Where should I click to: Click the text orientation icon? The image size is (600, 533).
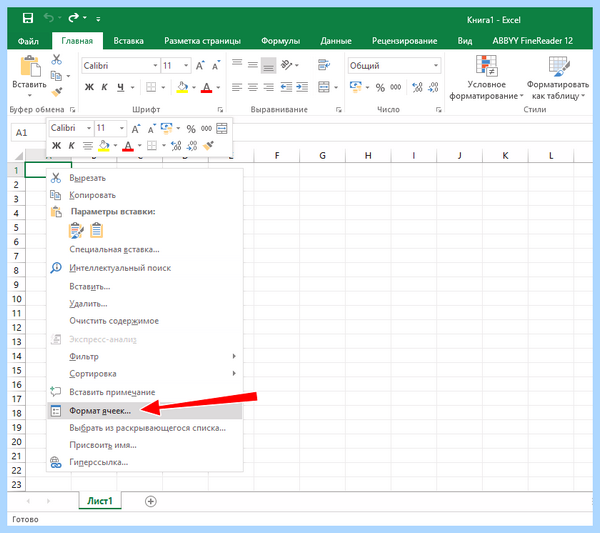[286, 65]
